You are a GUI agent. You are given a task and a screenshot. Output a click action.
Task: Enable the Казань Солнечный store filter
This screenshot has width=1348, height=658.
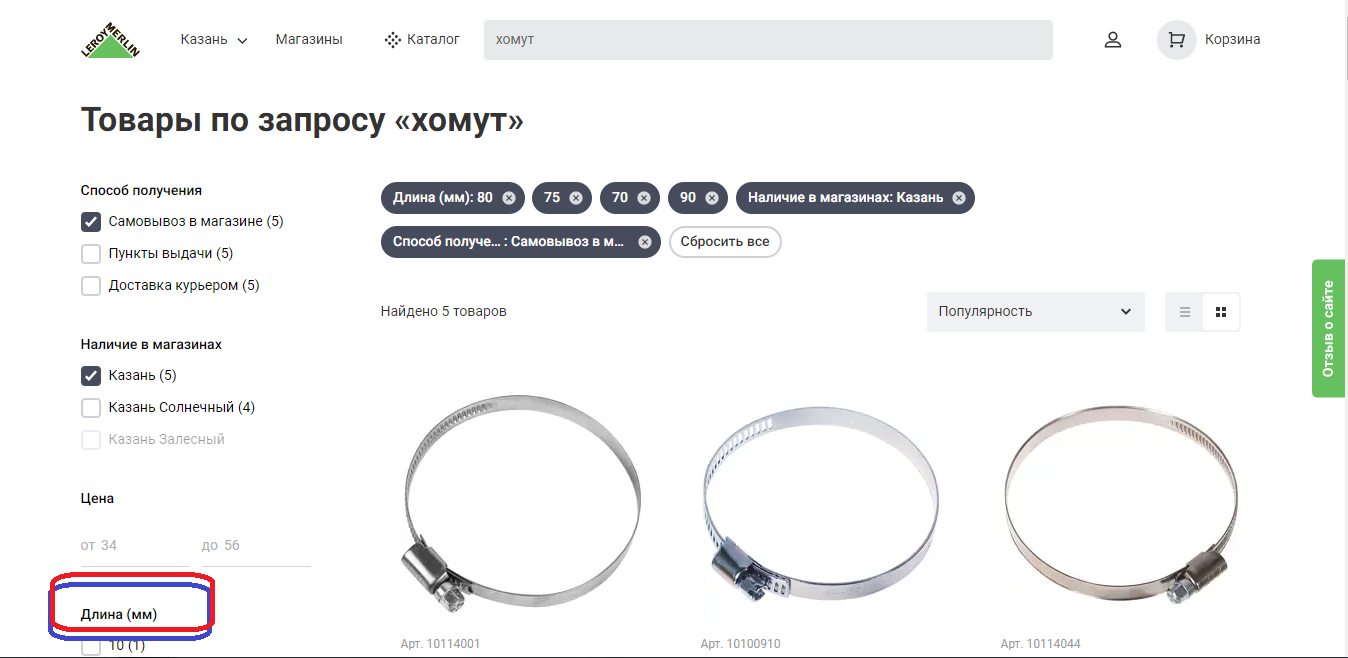91,408
